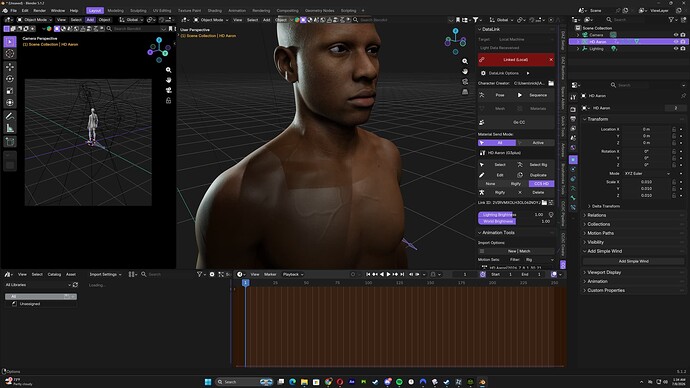Toggle lock on Rotation X
This screenshot has height=388, width=690.
click(x=674, y=151)
